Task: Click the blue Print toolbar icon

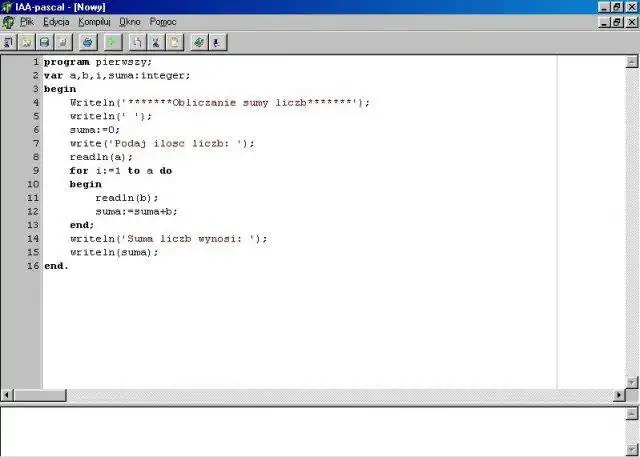Action: pyautogui.click(x=88, y=42)
